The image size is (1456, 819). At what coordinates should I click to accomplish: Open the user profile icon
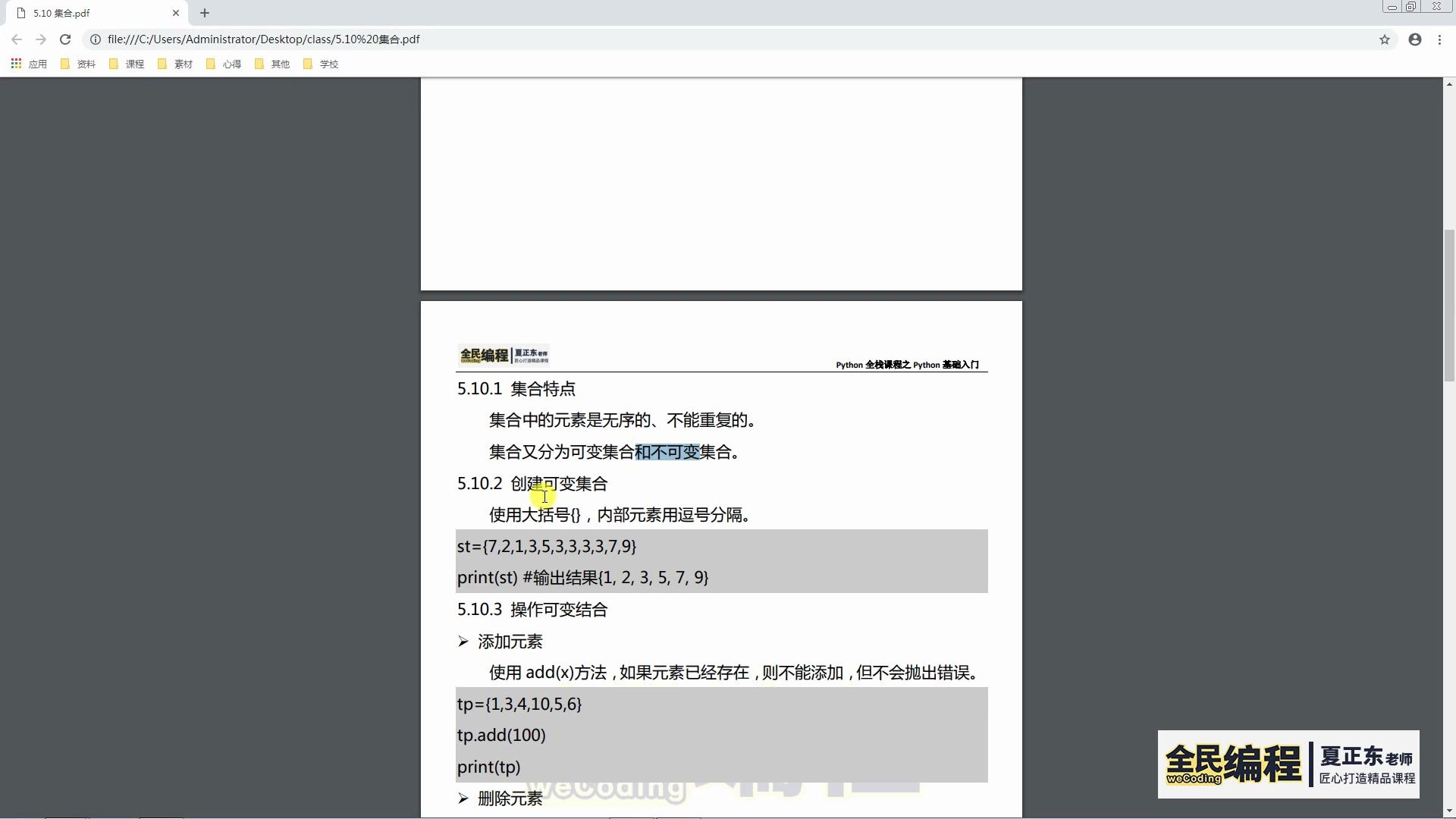(x=1415, y=39)
